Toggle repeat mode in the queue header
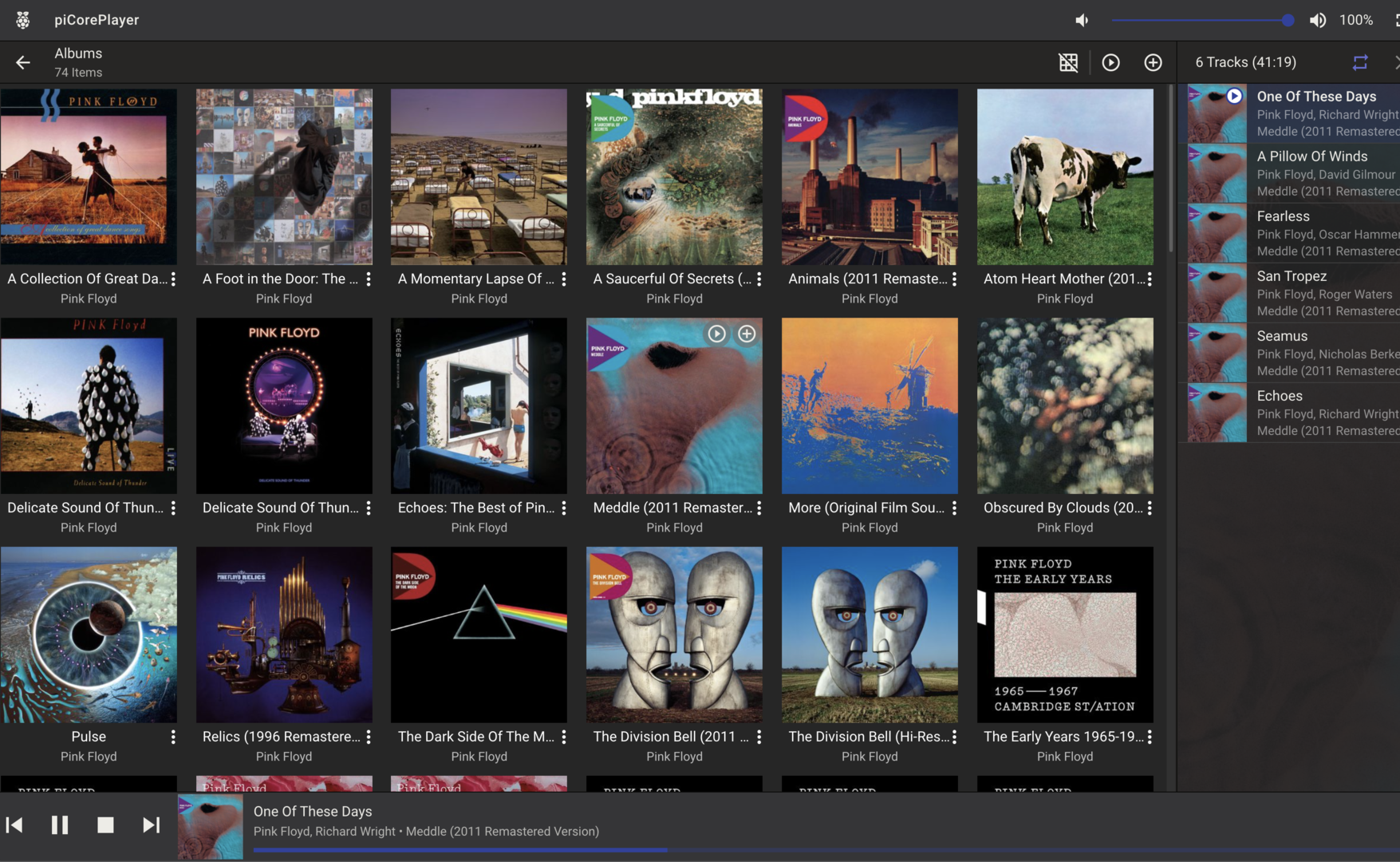1400x862 pixels. (1360, 62)
